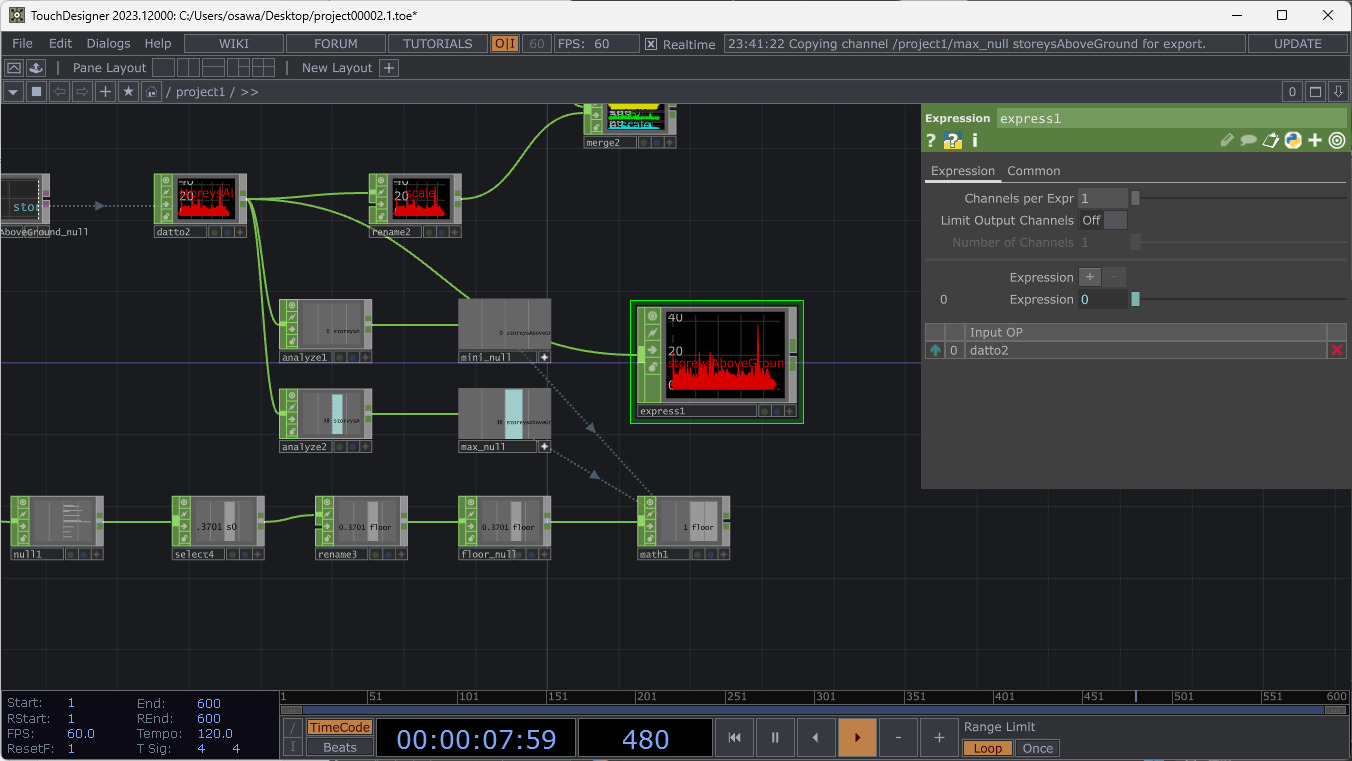The width and height of the screenshot is (1352, 761).
Task: Select the left-right split pane layout
Action: click(188, 68)
